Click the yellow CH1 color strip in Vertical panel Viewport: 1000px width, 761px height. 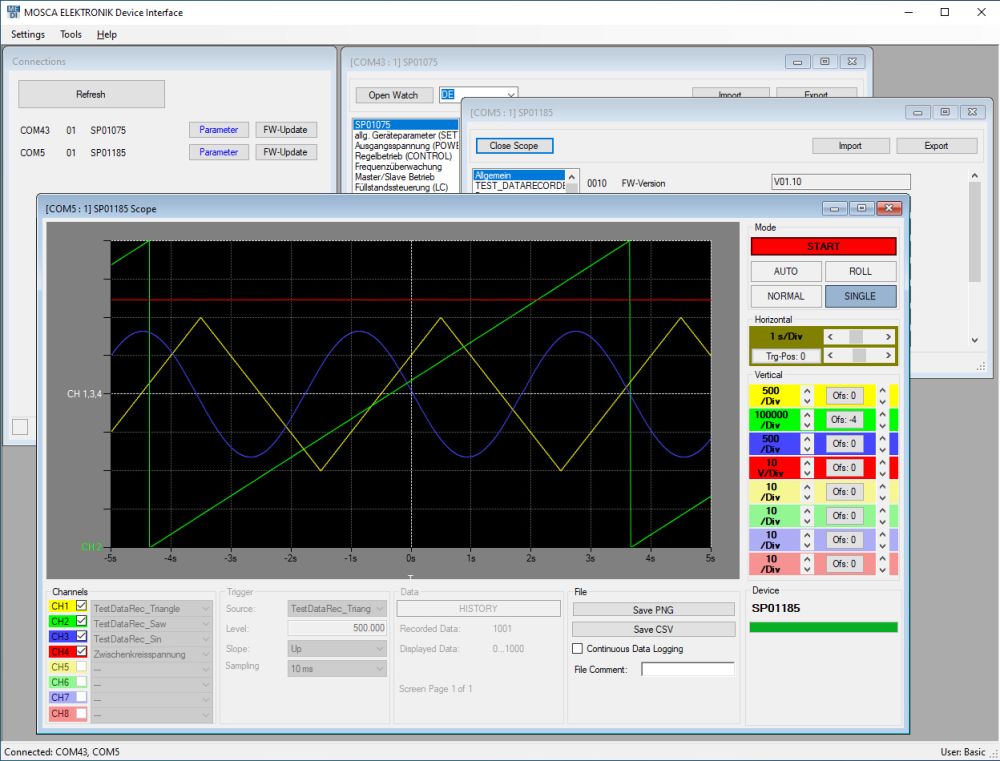(x=893, y=395)
